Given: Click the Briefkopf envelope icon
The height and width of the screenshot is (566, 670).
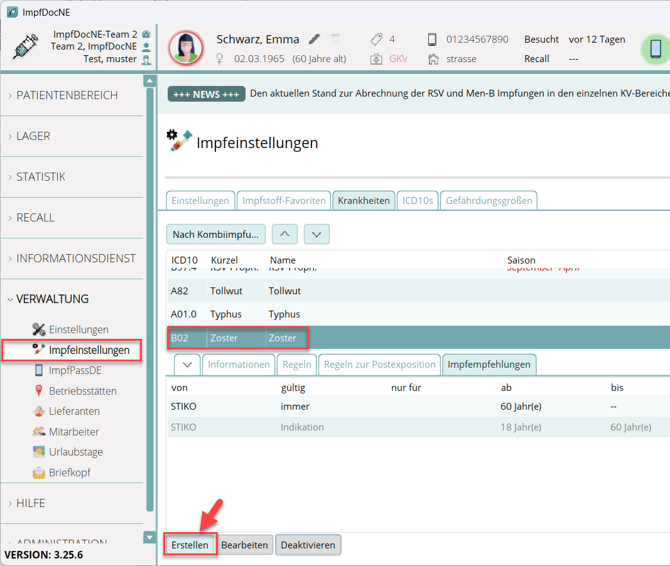Looking at the screenshot, I should [x=39, y=473].
